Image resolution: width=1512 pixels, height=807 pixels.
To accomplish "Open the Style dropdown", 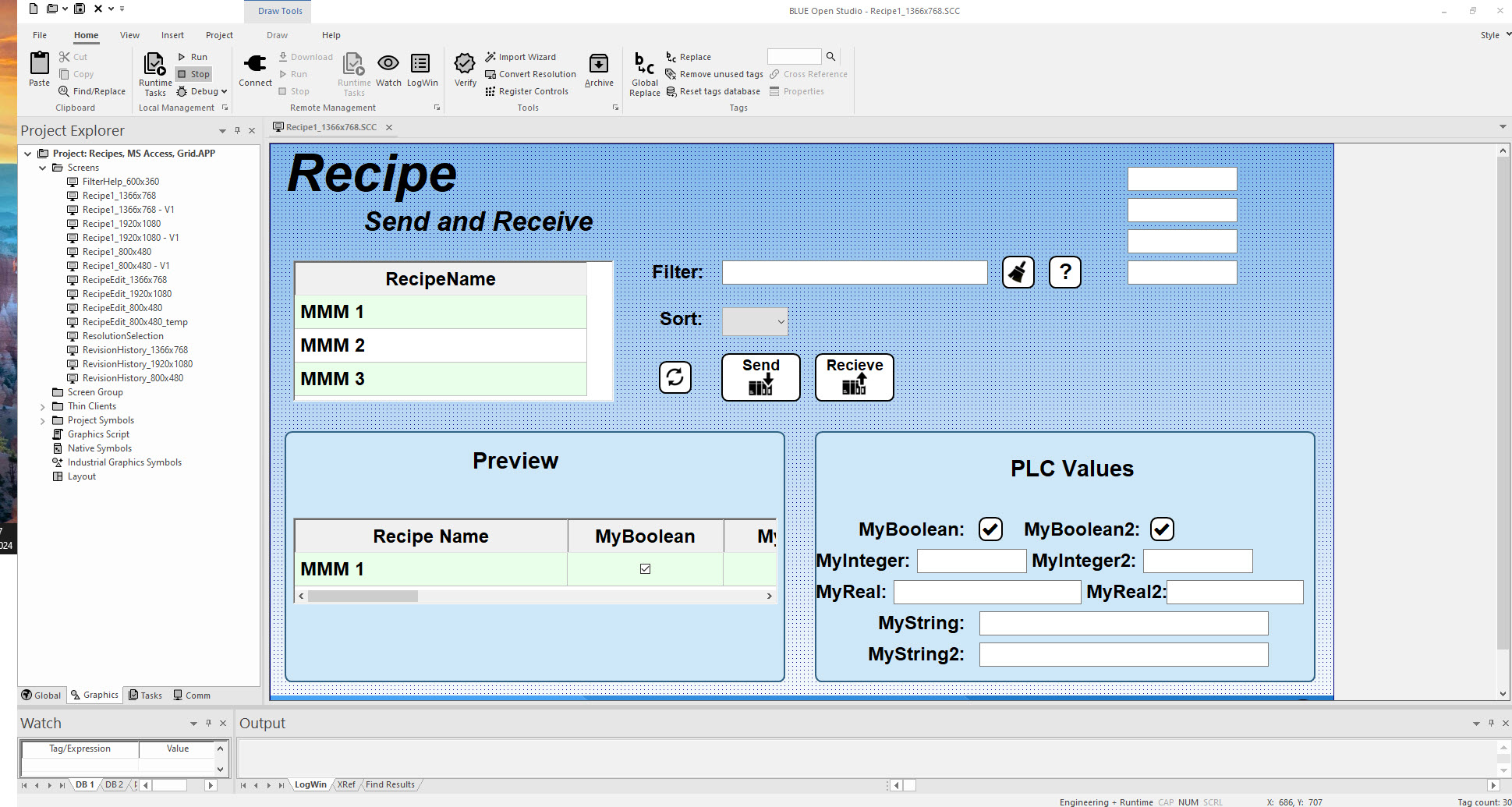I will pos(1496,35).
